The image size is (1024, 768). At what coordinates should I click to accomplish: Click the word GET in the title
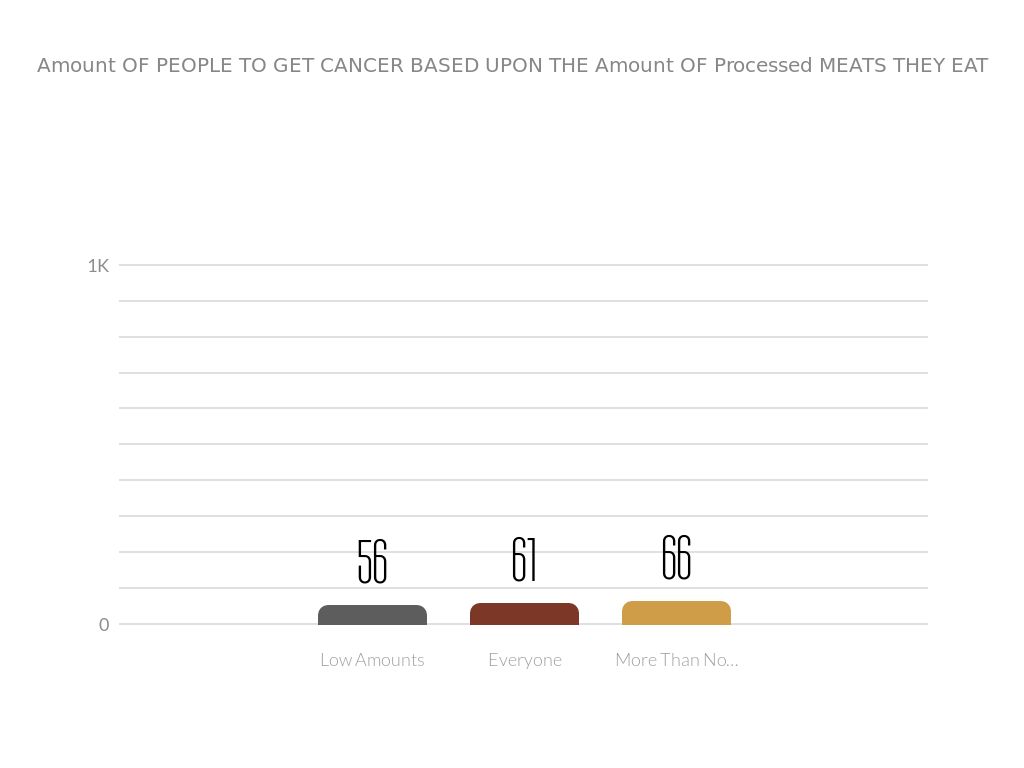292,66
